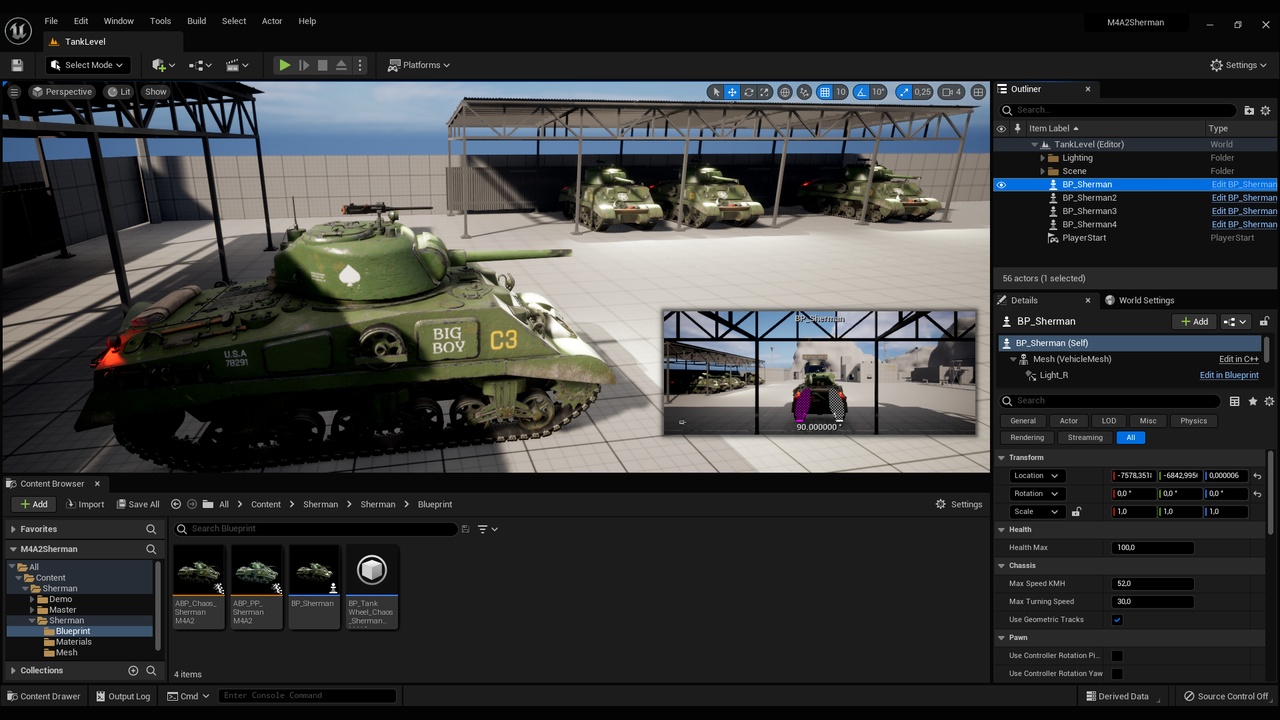Open the Window menu

tap(119, 21)
